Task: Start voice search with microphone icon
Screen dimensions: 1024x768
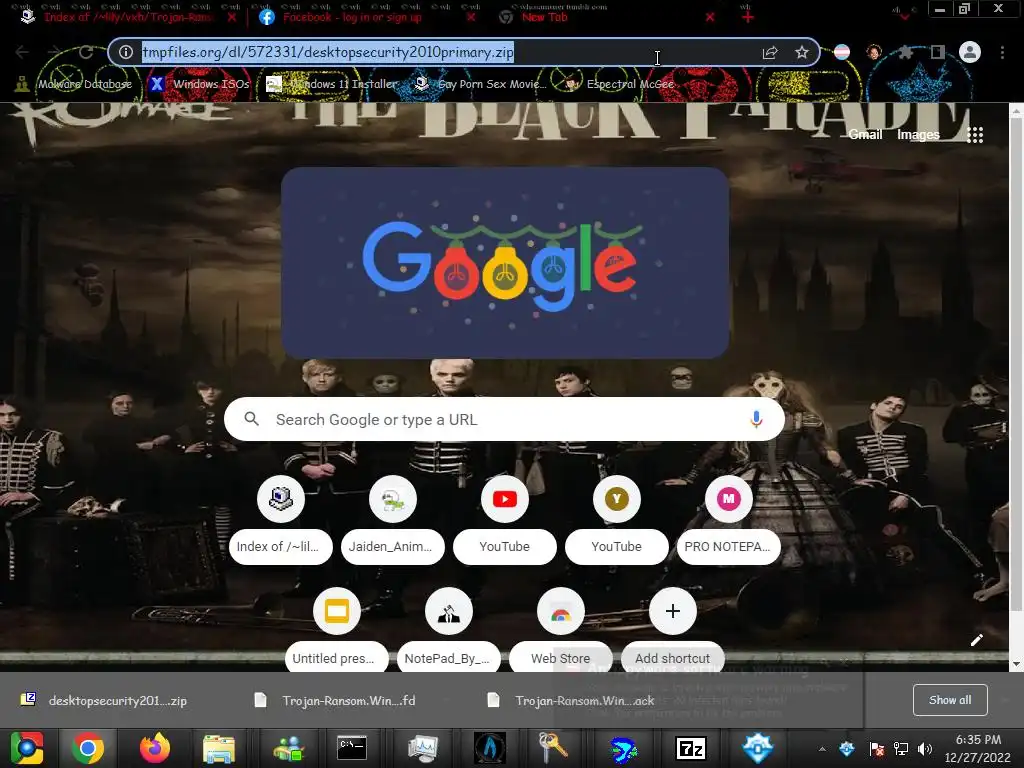Action: (x=756, y=419)
